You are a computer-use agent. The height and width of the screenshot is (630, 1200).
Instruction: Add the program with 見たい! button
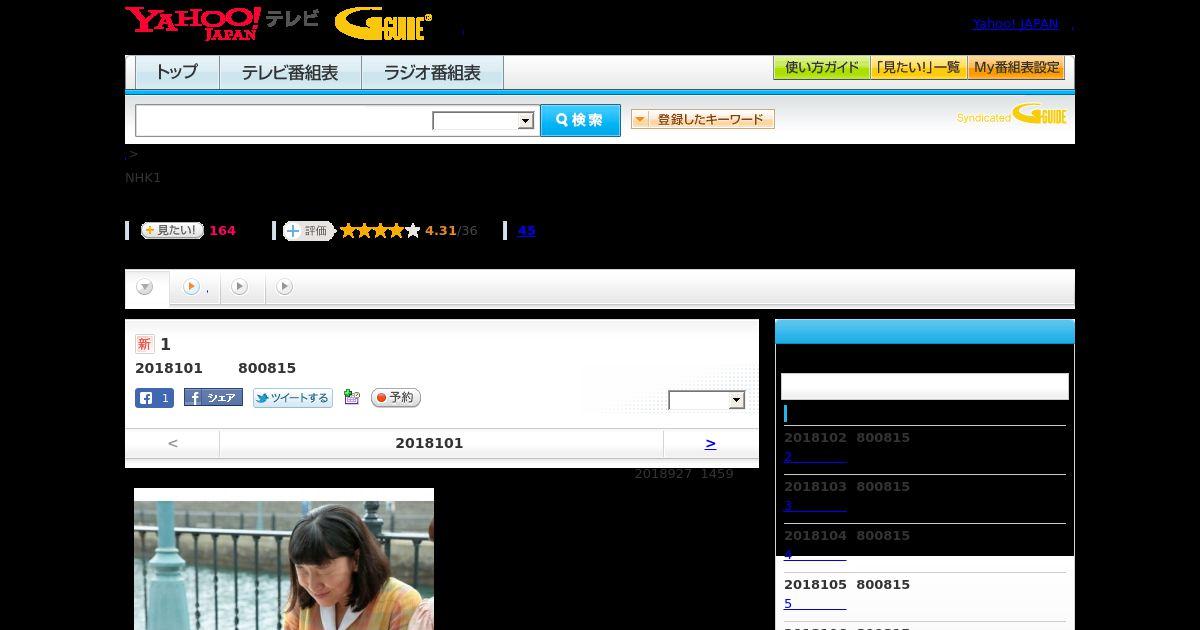tap(172, 230)
